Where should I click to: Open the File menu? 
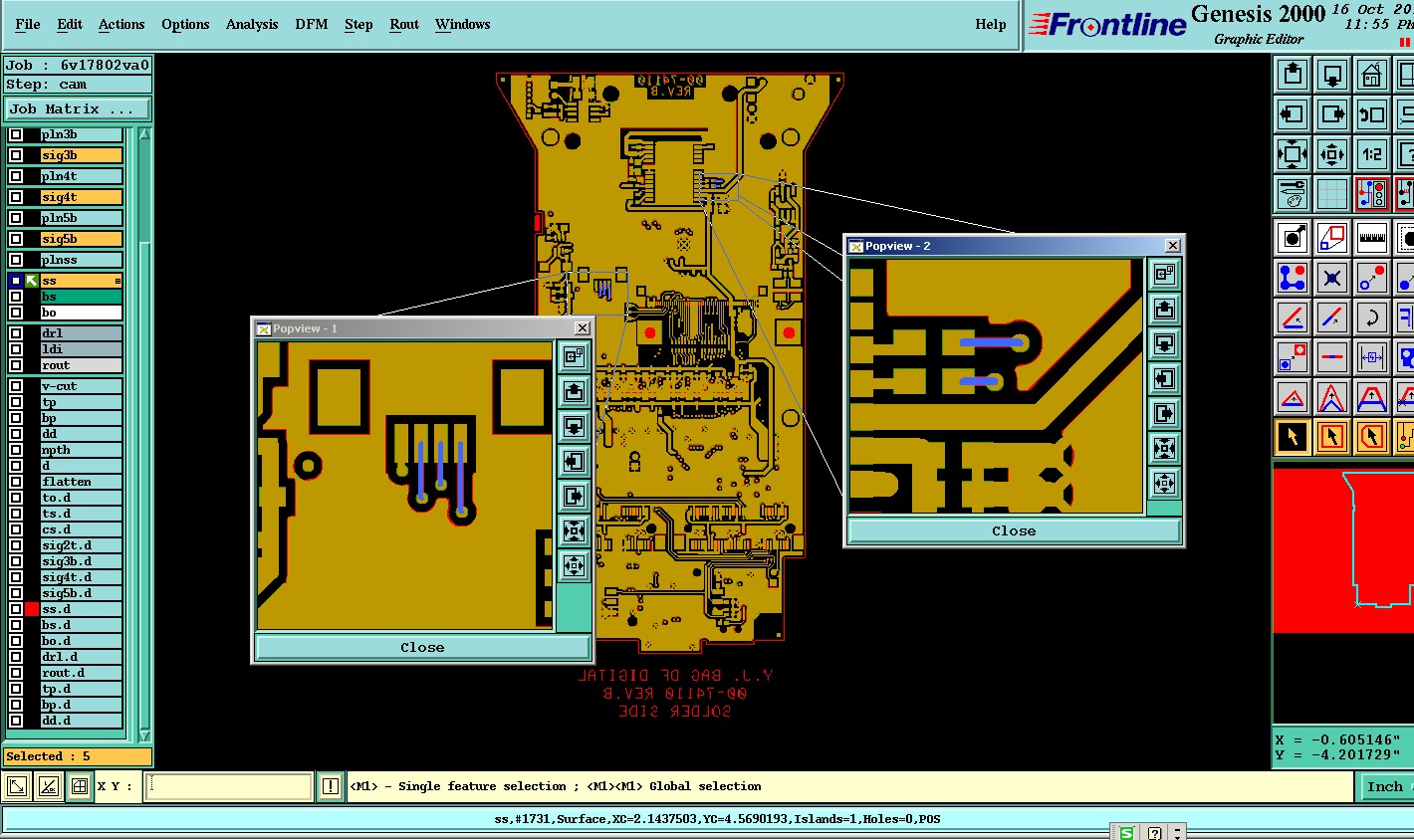coord(28,24)
